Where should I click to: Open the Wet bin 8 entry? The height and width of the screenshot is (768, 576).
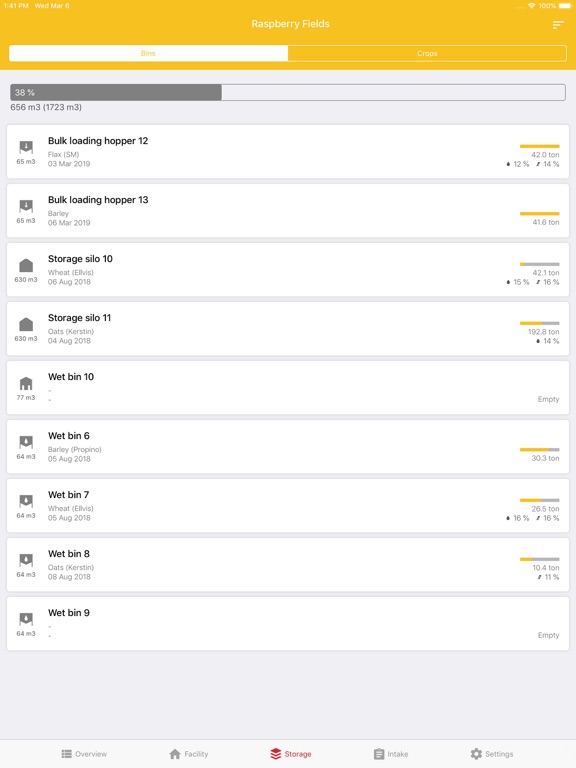click(x=288, y=565)
